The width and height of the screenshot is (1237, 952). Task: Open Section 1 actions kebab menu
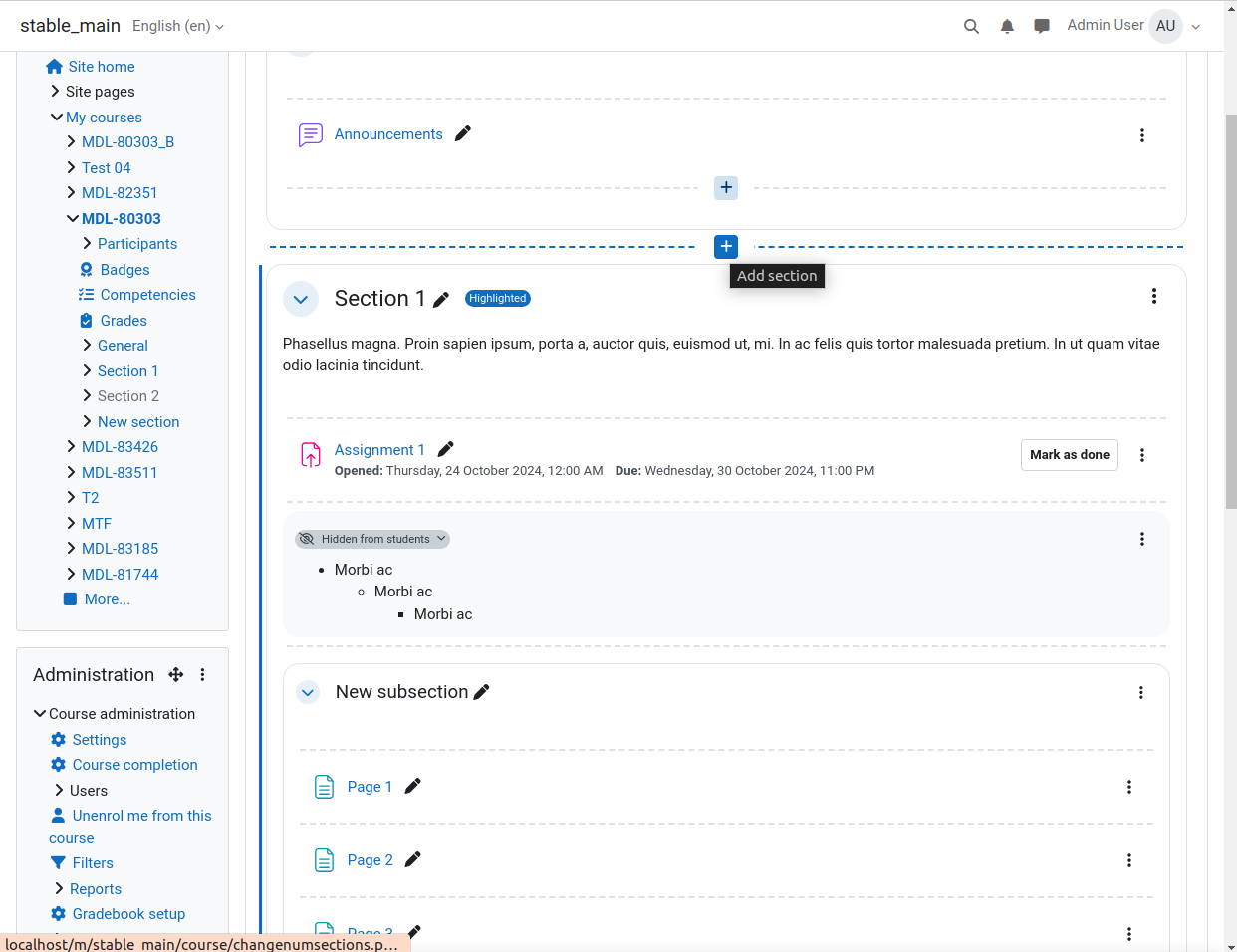coord(1154,296)
